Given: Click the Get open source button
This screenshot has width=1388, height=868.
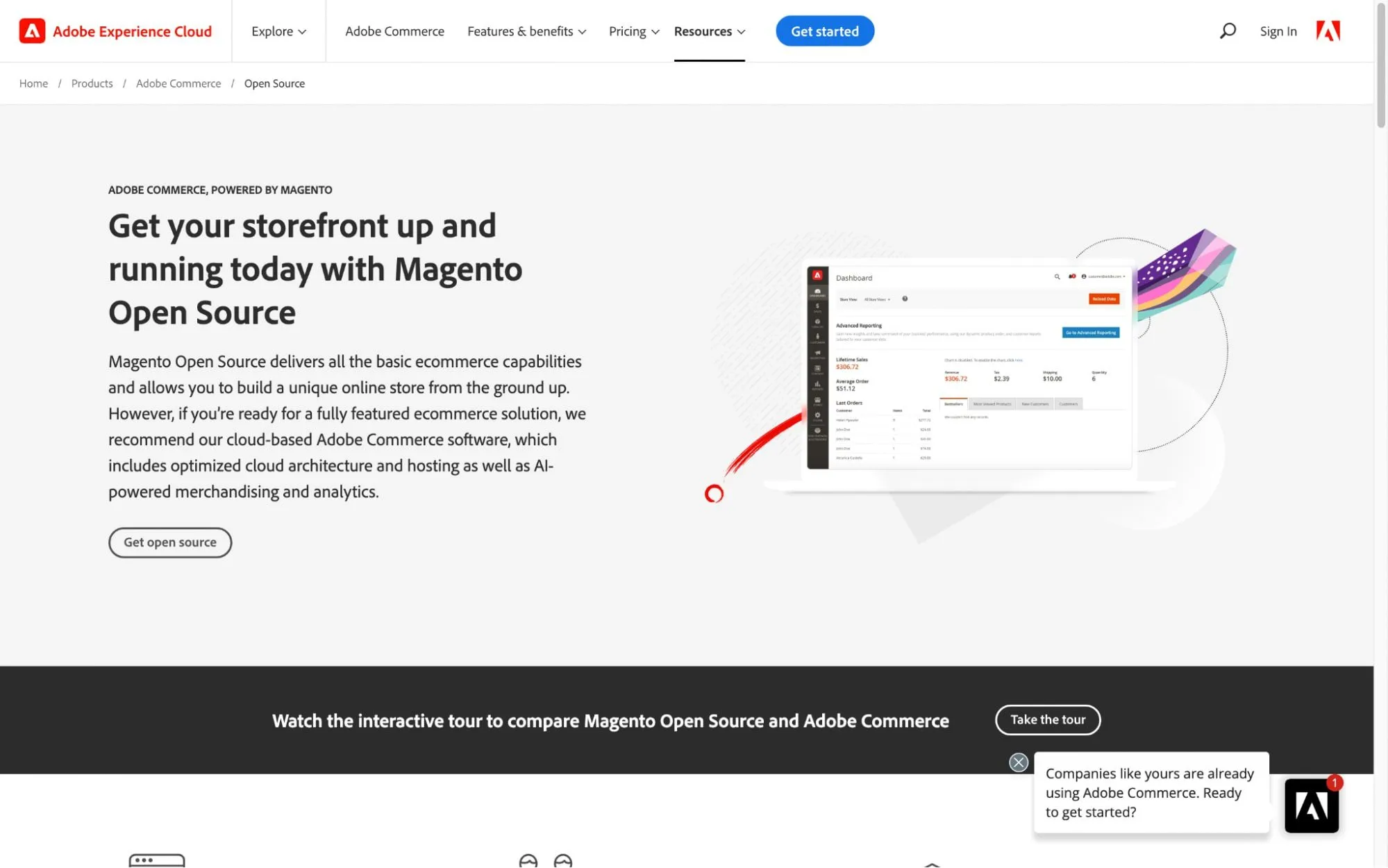Looking at the screenshot, I should (170, 542).
